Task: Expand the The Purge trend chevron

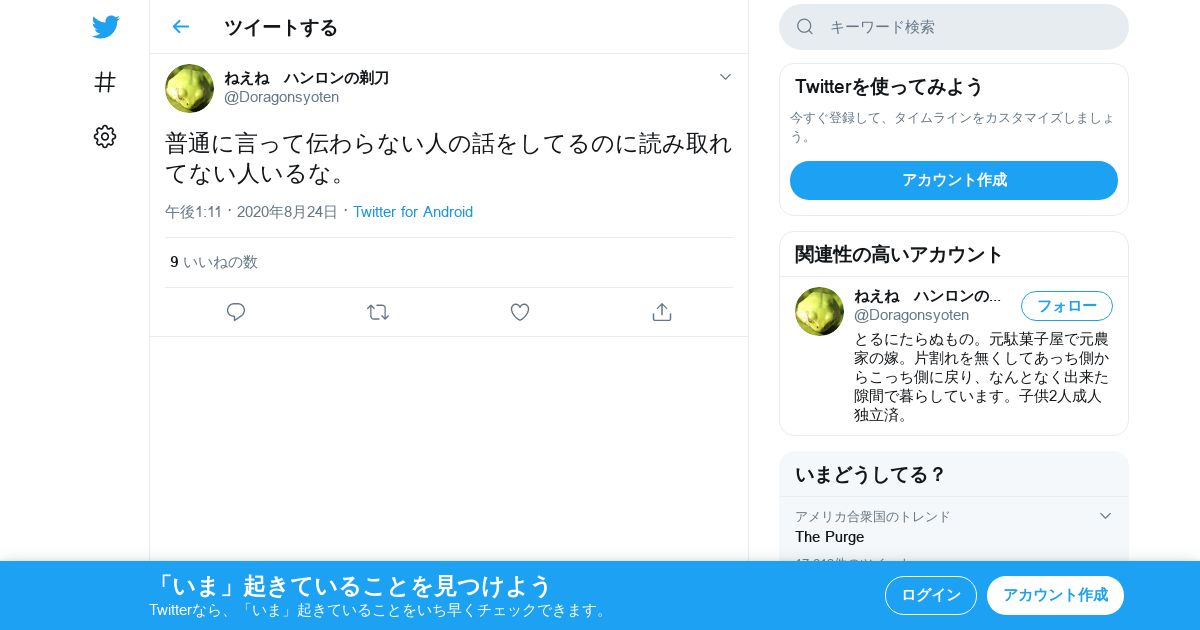Action: click(1105, 516)
